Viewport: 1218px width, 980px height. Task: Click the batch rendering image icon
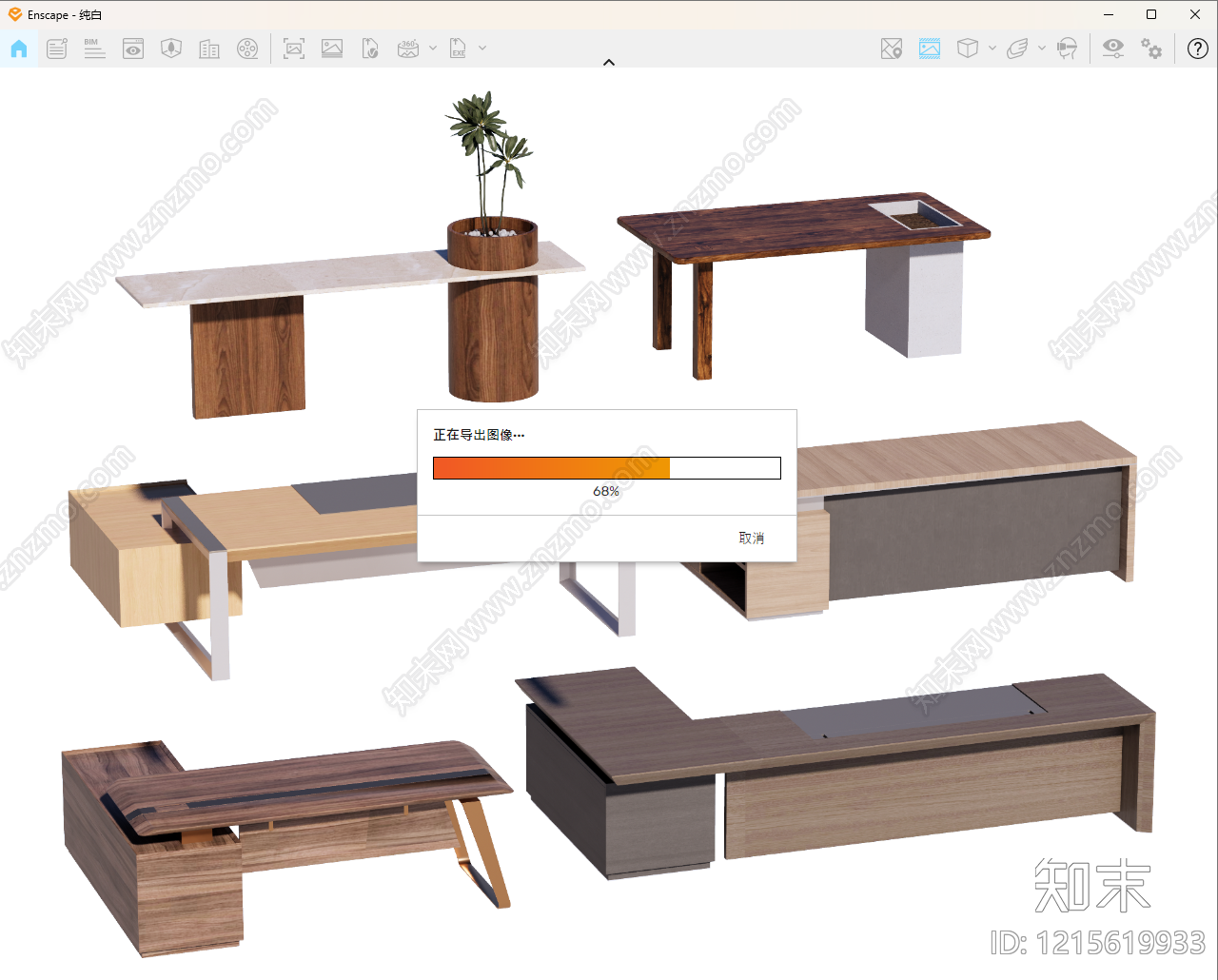pyautogui.click(x=332, y=49)
